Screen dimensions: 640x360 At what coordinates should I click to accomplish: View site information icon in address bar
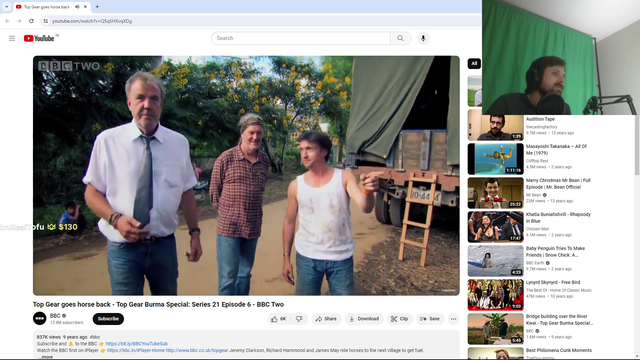click(46, 21)
